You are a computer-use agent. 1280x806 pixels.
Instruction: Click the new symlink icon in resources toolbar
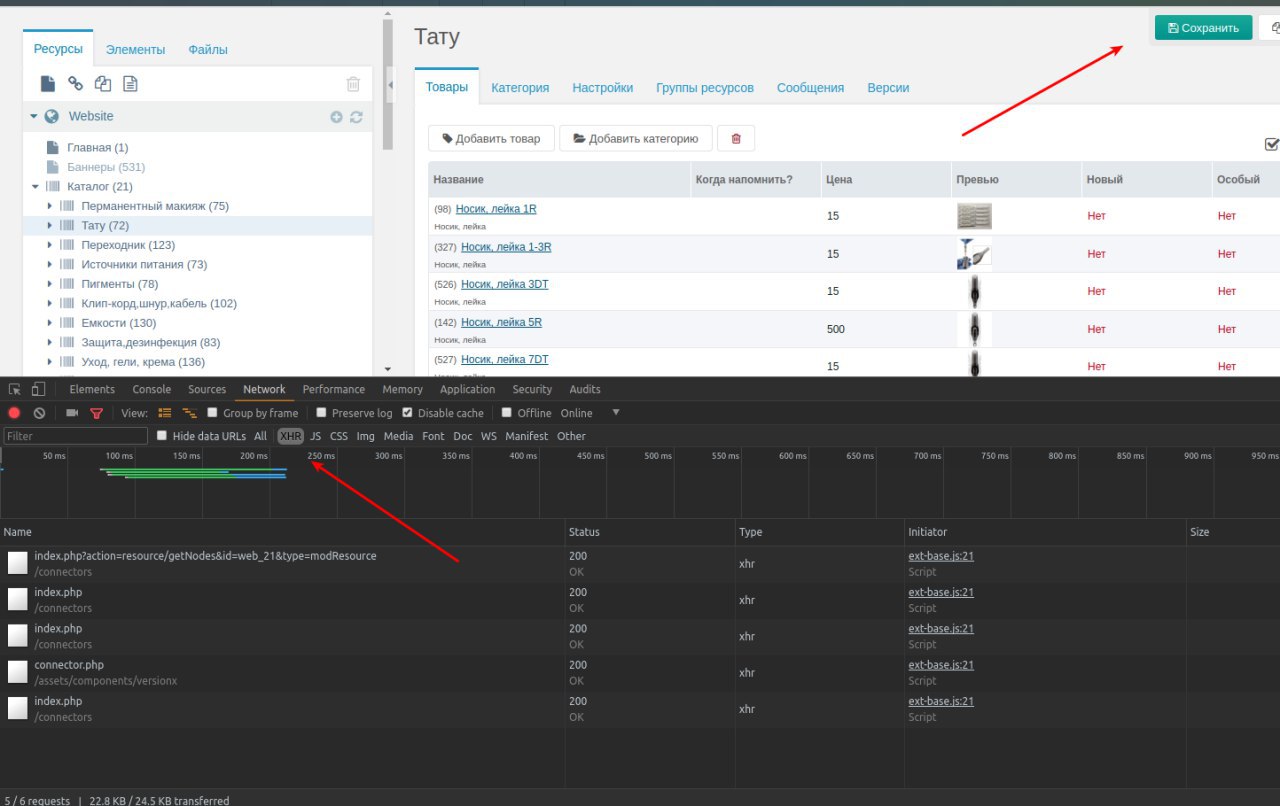tap(102, 84)
